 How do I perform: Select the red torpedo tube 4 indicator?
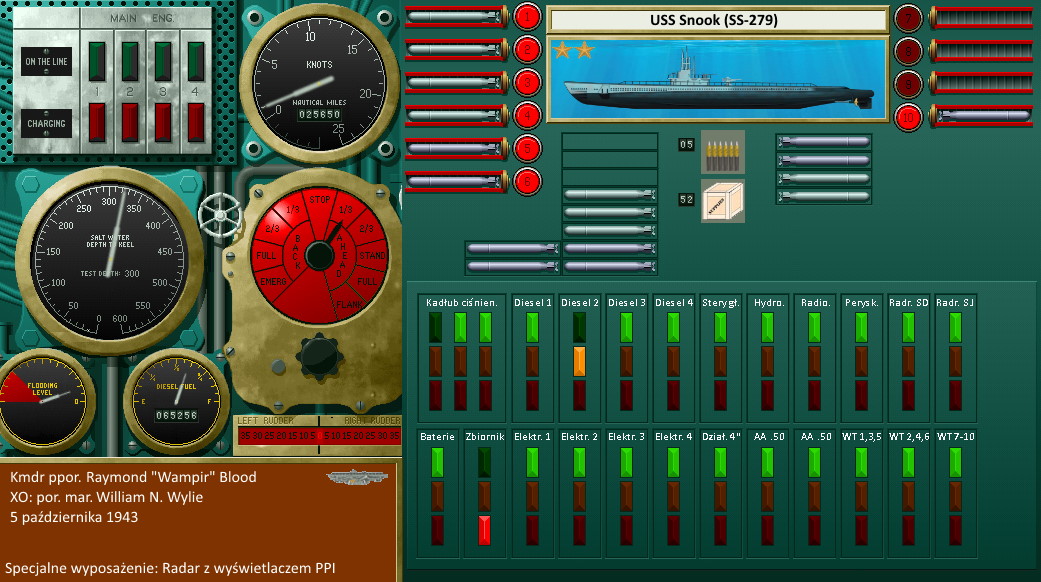coord(527,116)
